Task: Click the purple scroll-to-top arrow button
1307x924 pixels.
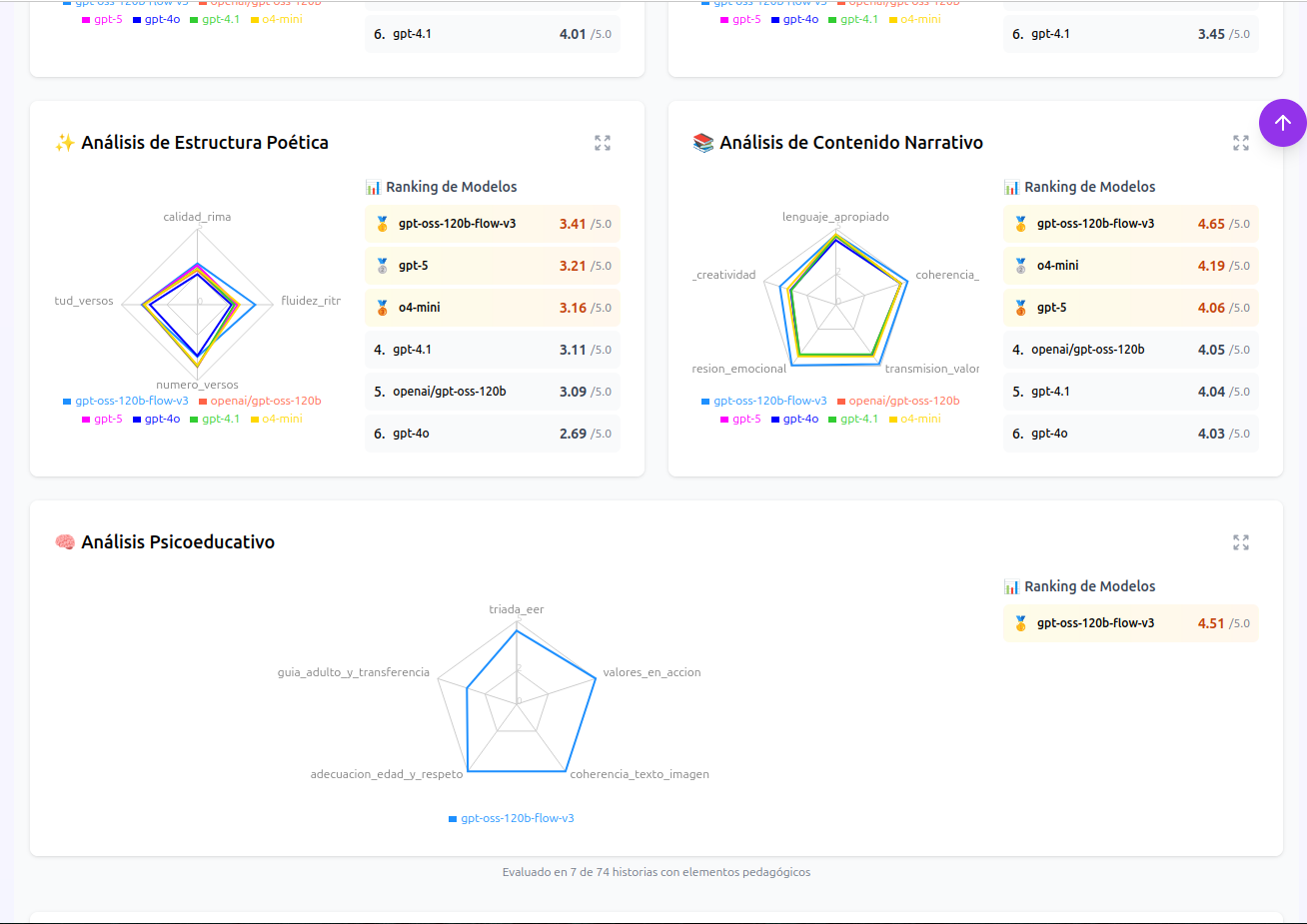Action: [1283, 123]
